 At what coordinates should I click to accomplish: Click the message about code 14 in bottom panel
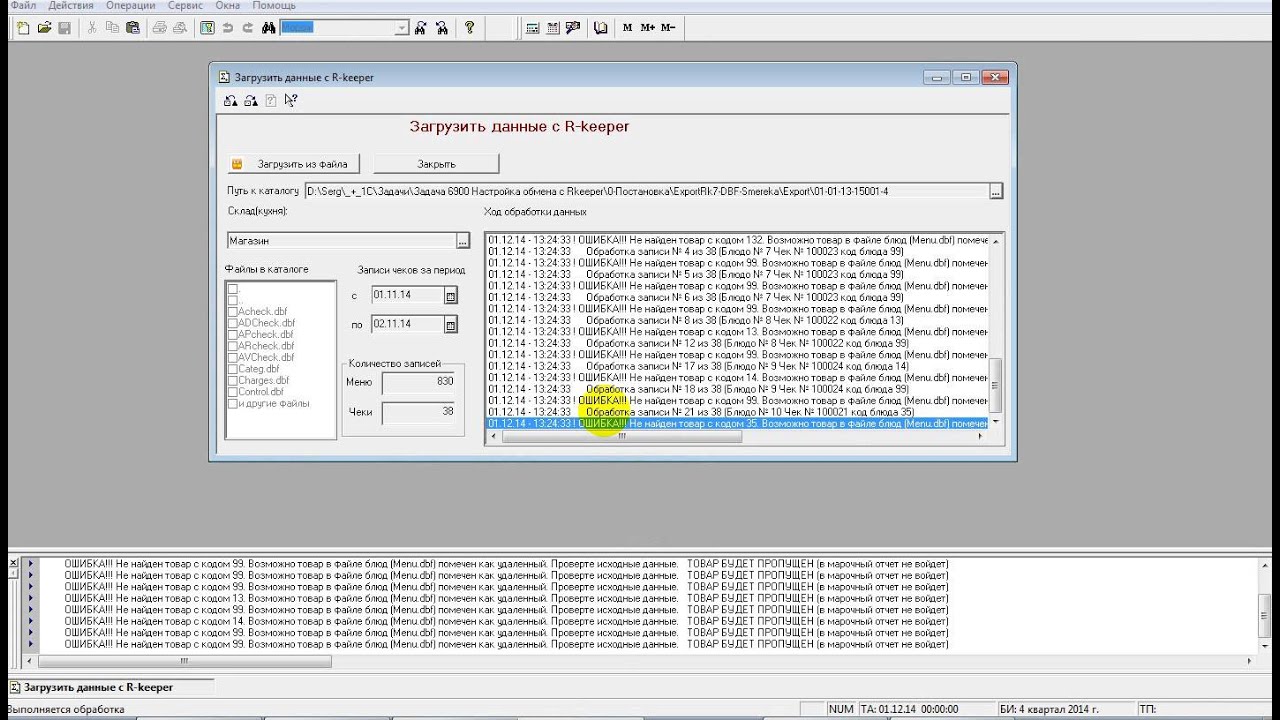coord(506,621)
